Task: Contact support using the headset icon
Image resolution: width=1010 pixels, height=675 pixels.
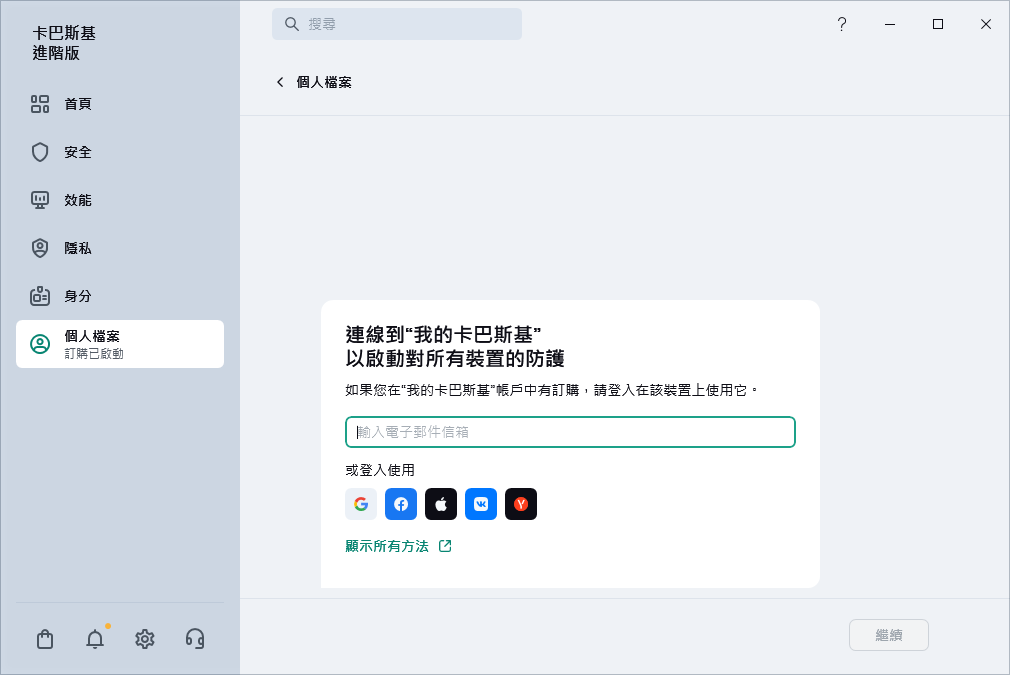Action: (194, 638)
